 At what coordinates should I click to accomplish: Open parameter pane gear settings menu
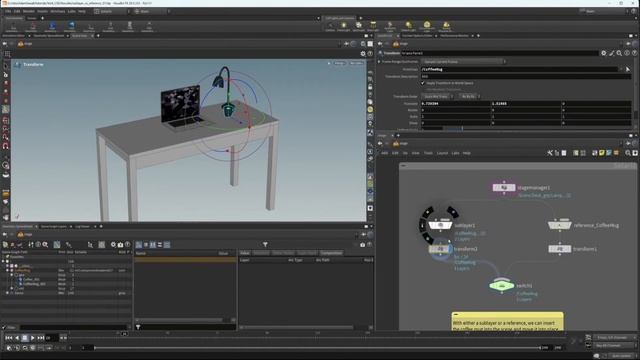click(604, 53)
